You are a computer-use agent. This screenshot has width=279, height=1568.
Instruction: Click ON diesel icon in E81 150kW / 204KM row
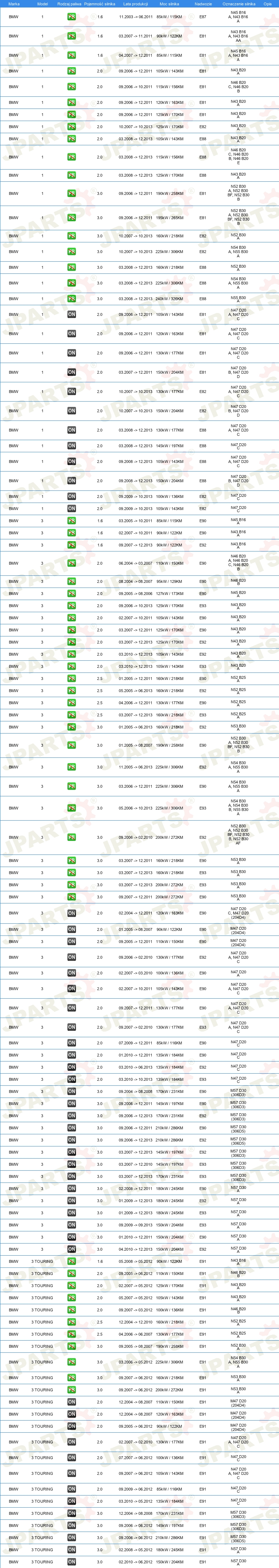coord(71,373)
